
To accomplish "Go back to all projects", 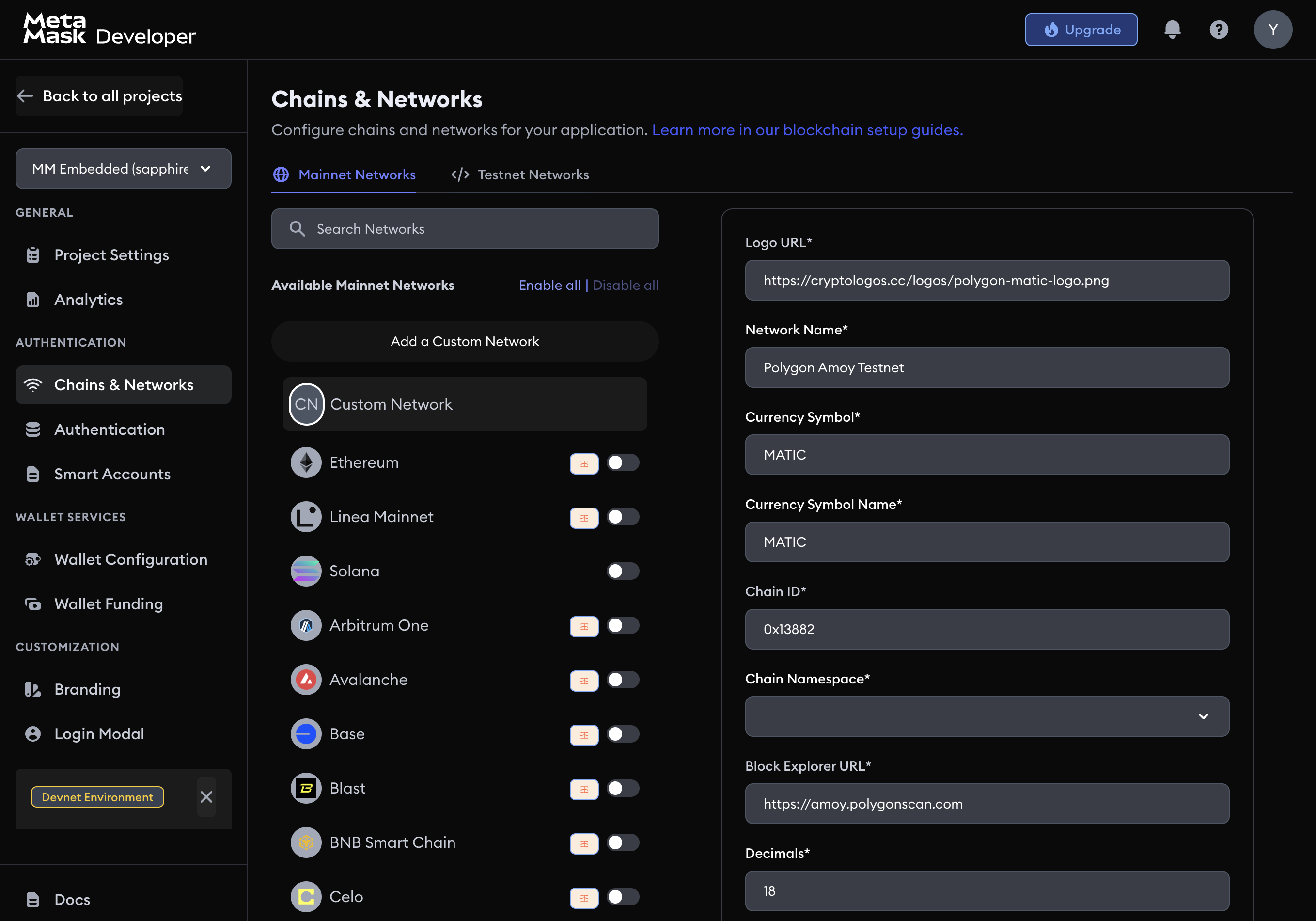I will pyautogui.click(x=99, y=96).
